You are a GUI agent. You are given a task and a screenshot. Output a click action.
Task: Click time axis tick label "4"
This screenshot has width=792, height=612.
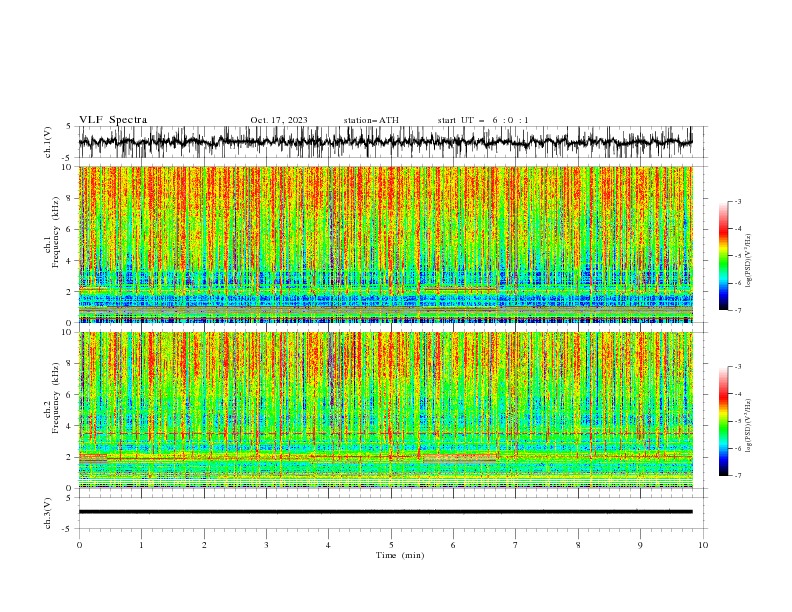coord(328,545)
